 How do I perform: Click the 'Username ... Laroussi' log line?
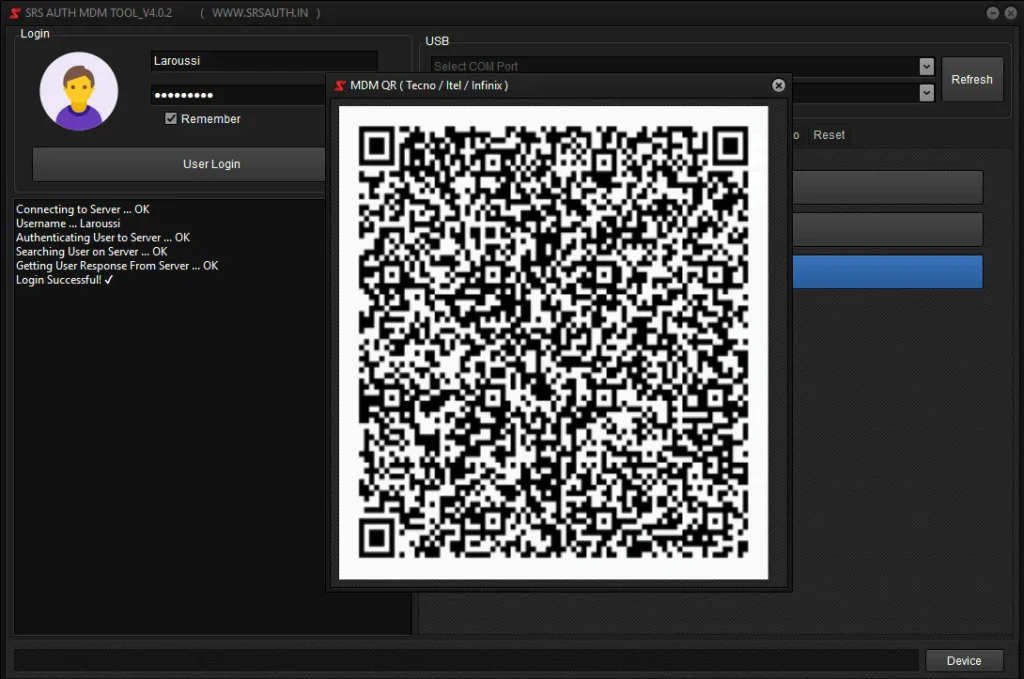coord(68,223)
